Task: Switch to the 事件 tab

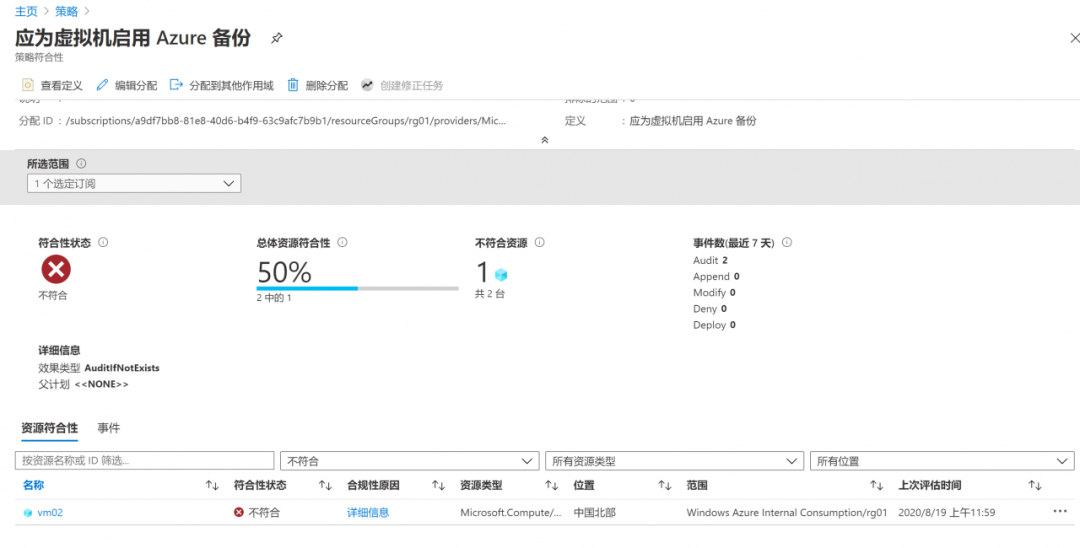Action: point(109,428)
